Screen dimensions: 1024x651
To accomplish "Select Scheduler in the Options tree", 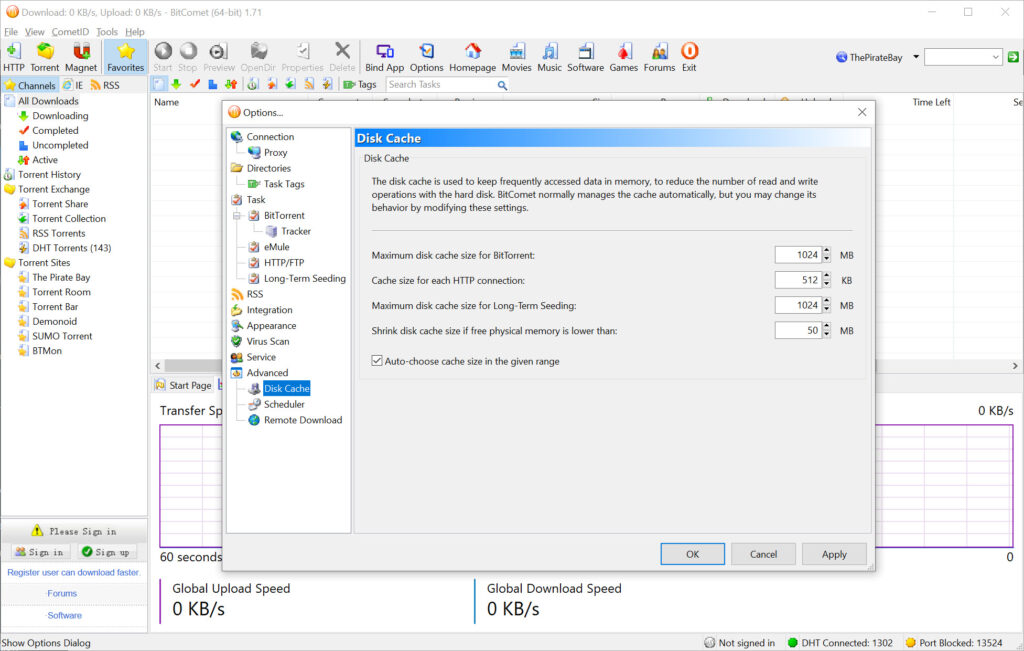I will pos(284,404).
